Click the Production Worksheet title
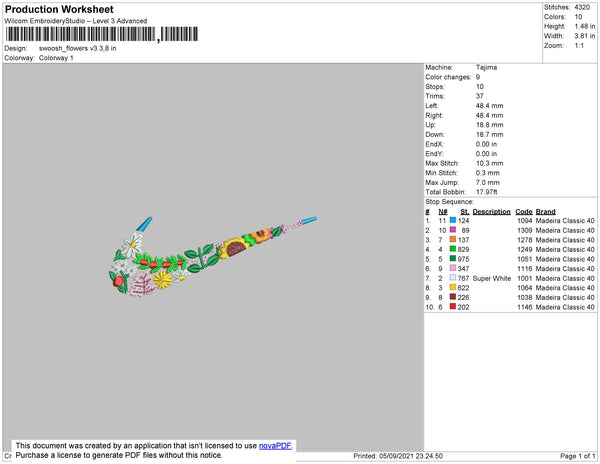Image resolution: width=600 pixels, height=464 pixels. click(x=59, y=9)
